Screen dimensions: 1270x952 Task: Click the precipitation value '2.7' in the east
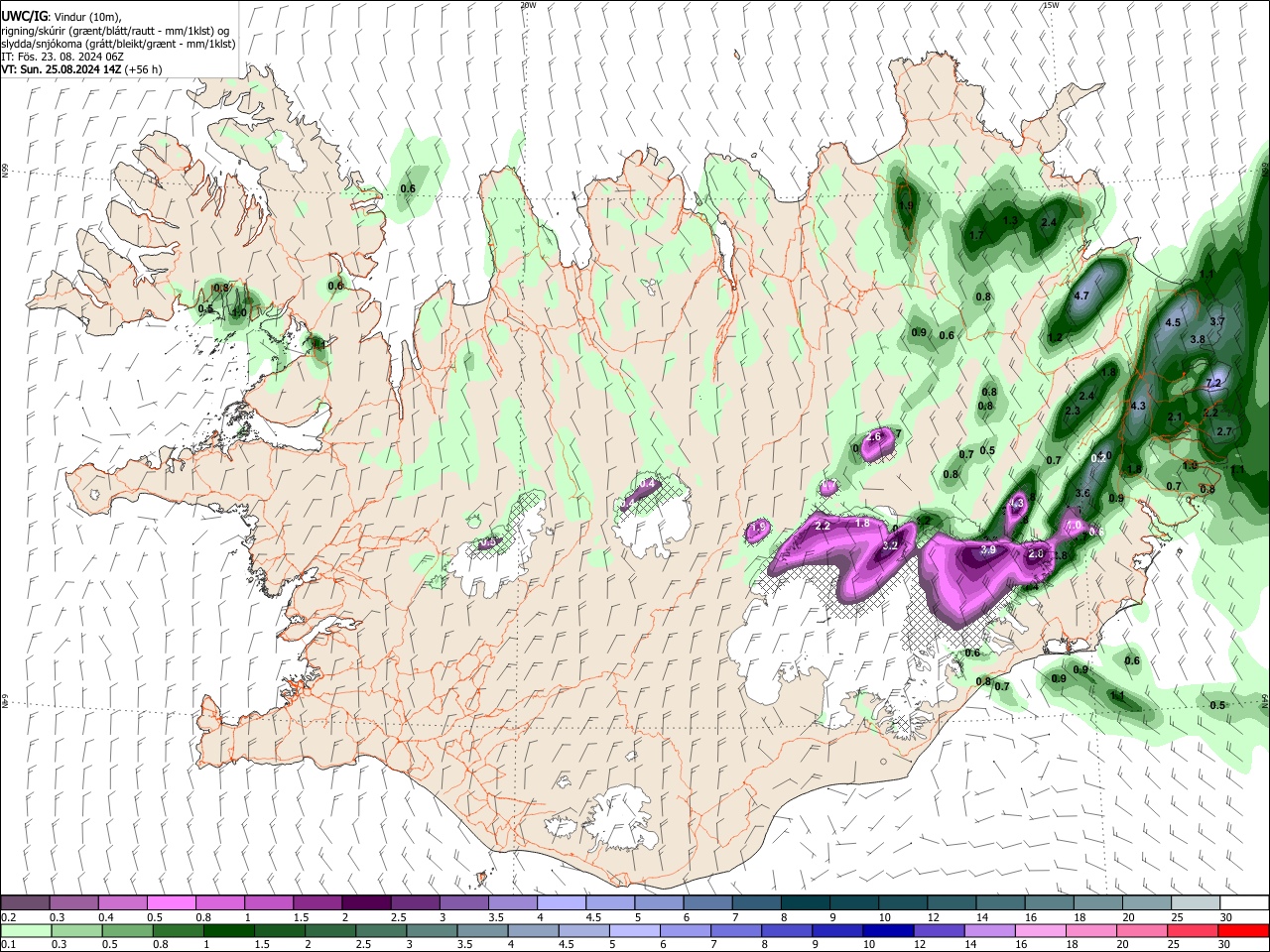point(1224,431)
